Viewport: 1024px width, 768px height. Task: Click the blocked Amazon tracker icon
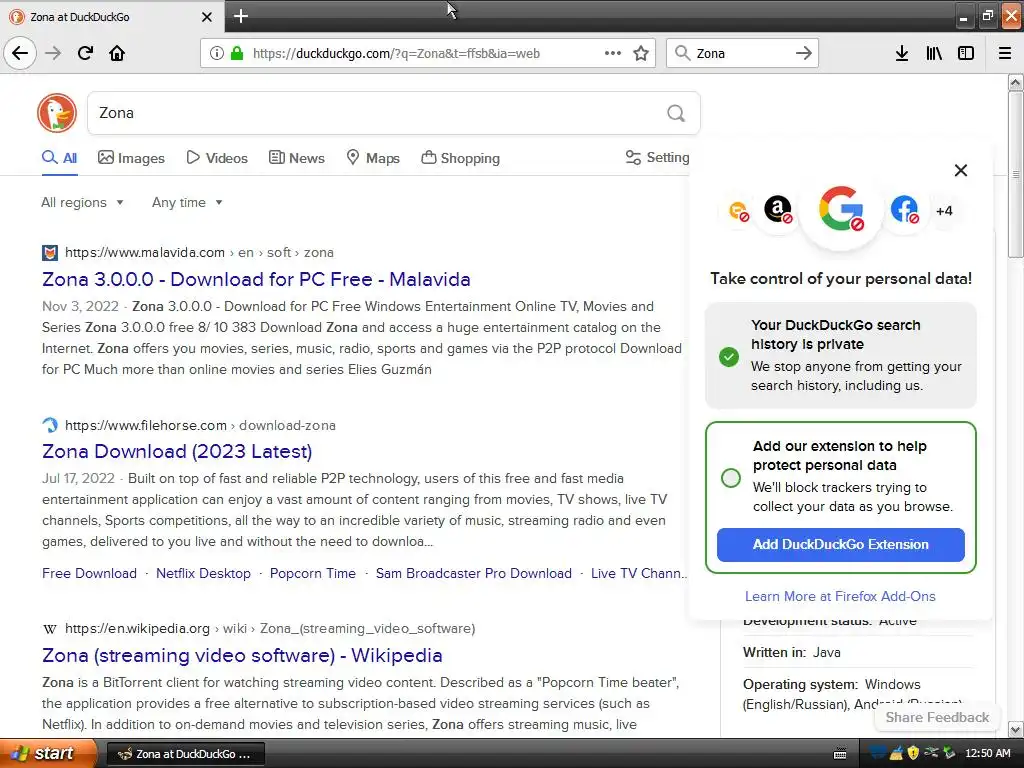[x=778, y=210]
